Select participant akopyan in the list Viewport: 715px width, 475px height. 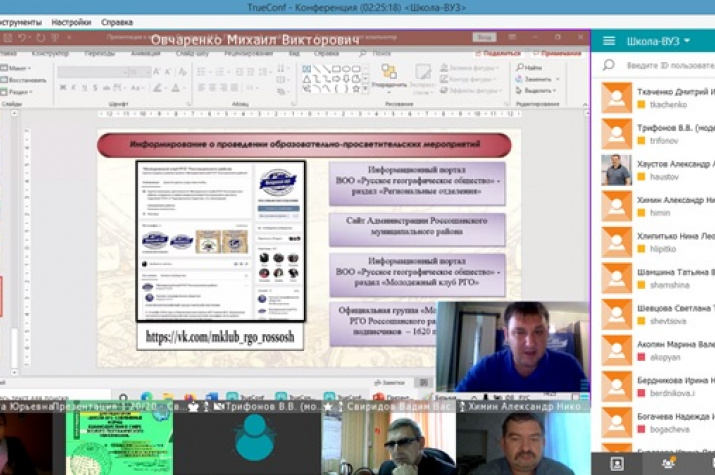(658, 350)
